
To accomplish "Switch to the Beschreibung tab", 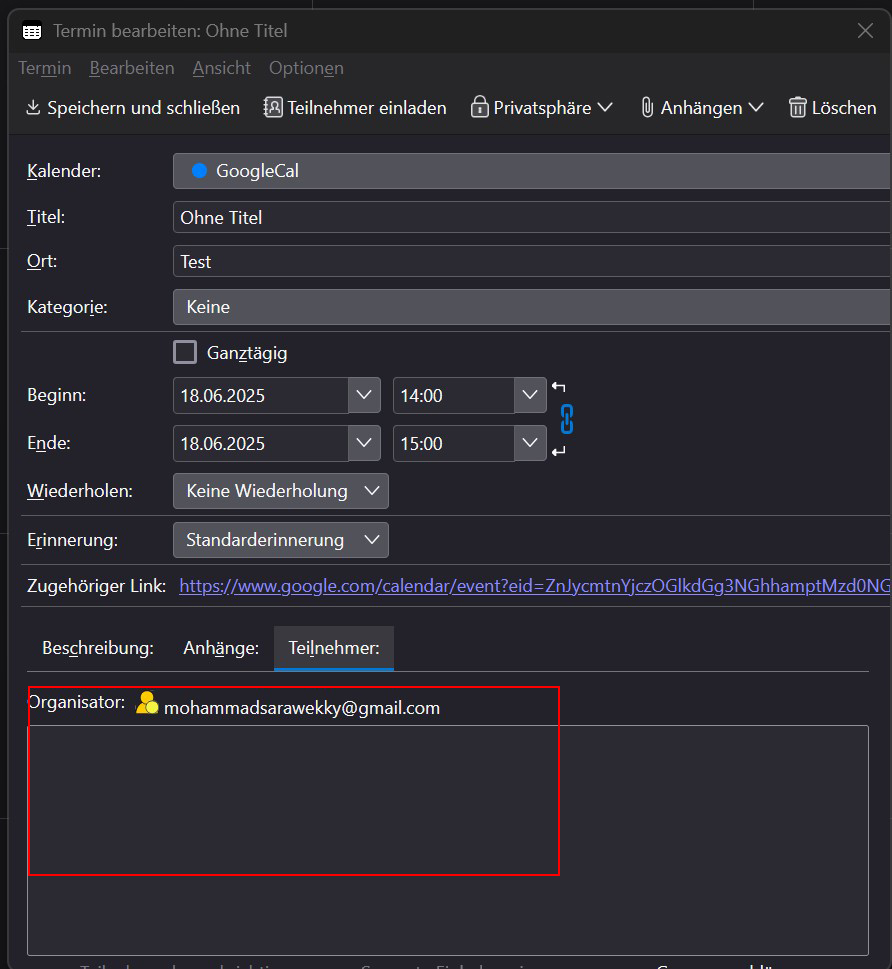I will [98, 648].
